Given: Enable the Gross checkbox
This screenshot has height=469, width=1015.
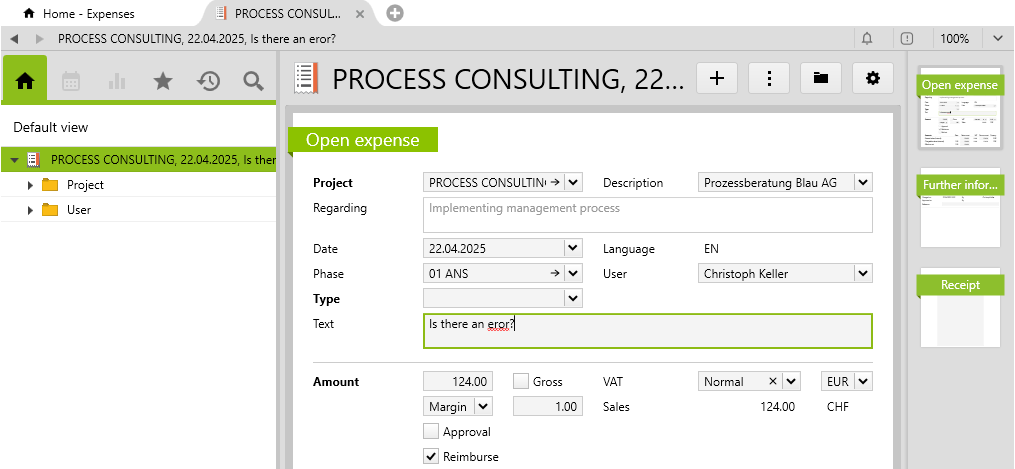Looking at the screenshot, I should 521,381.
